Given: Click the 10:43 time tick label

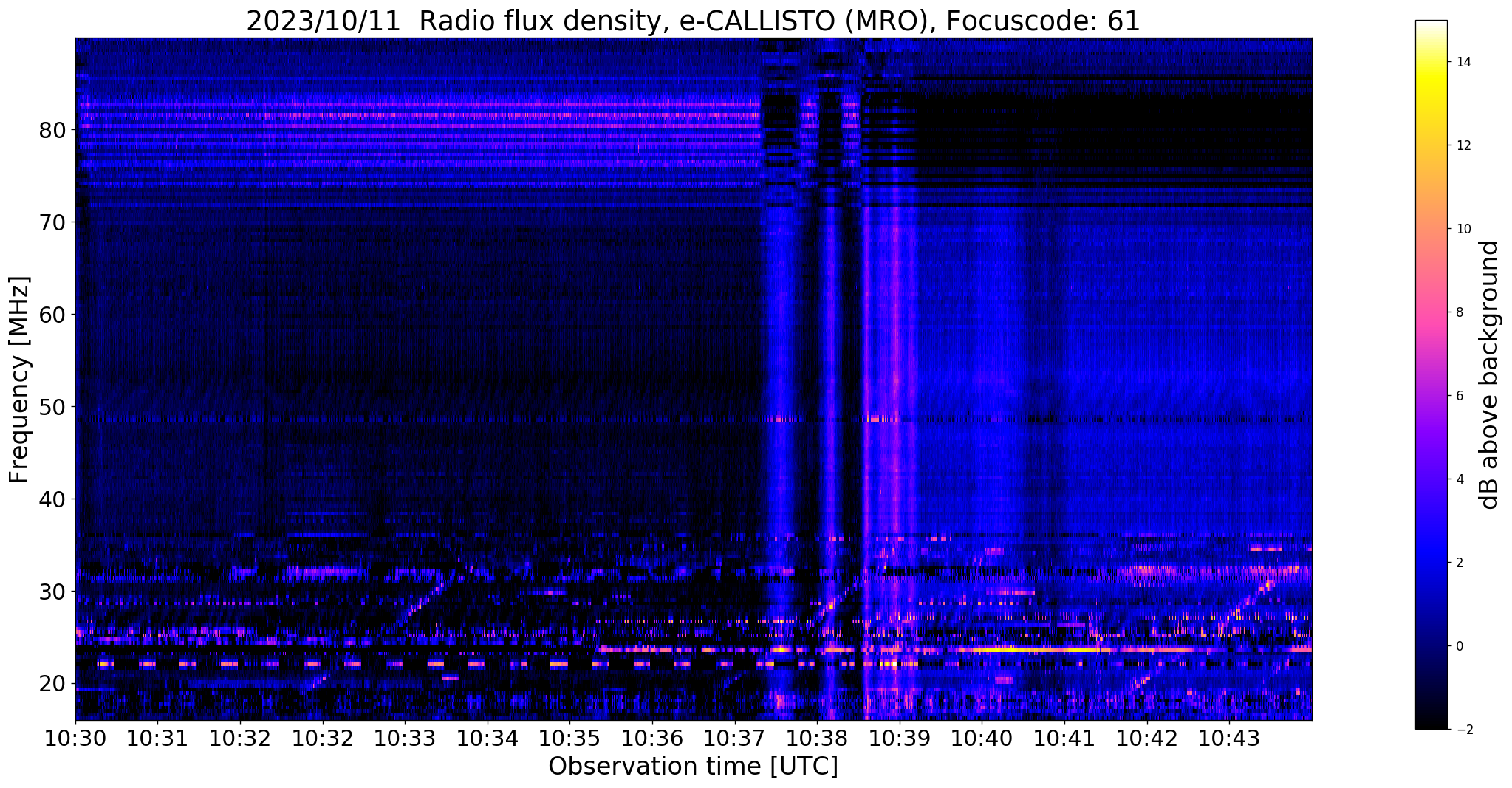Looking at the screenshot, I should tap(1228, 738).
